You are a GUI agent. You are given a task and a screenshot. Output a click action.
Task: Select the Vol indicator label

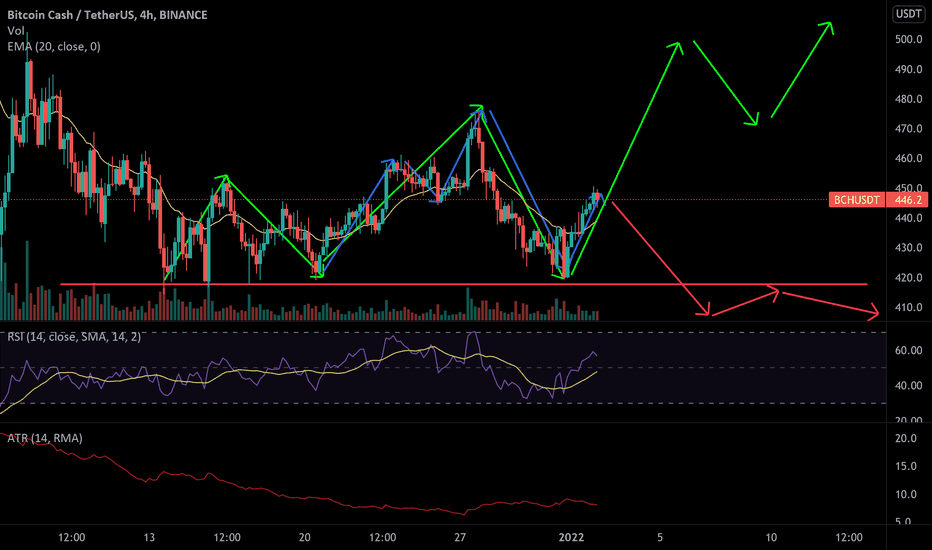(x=15, y=31)
